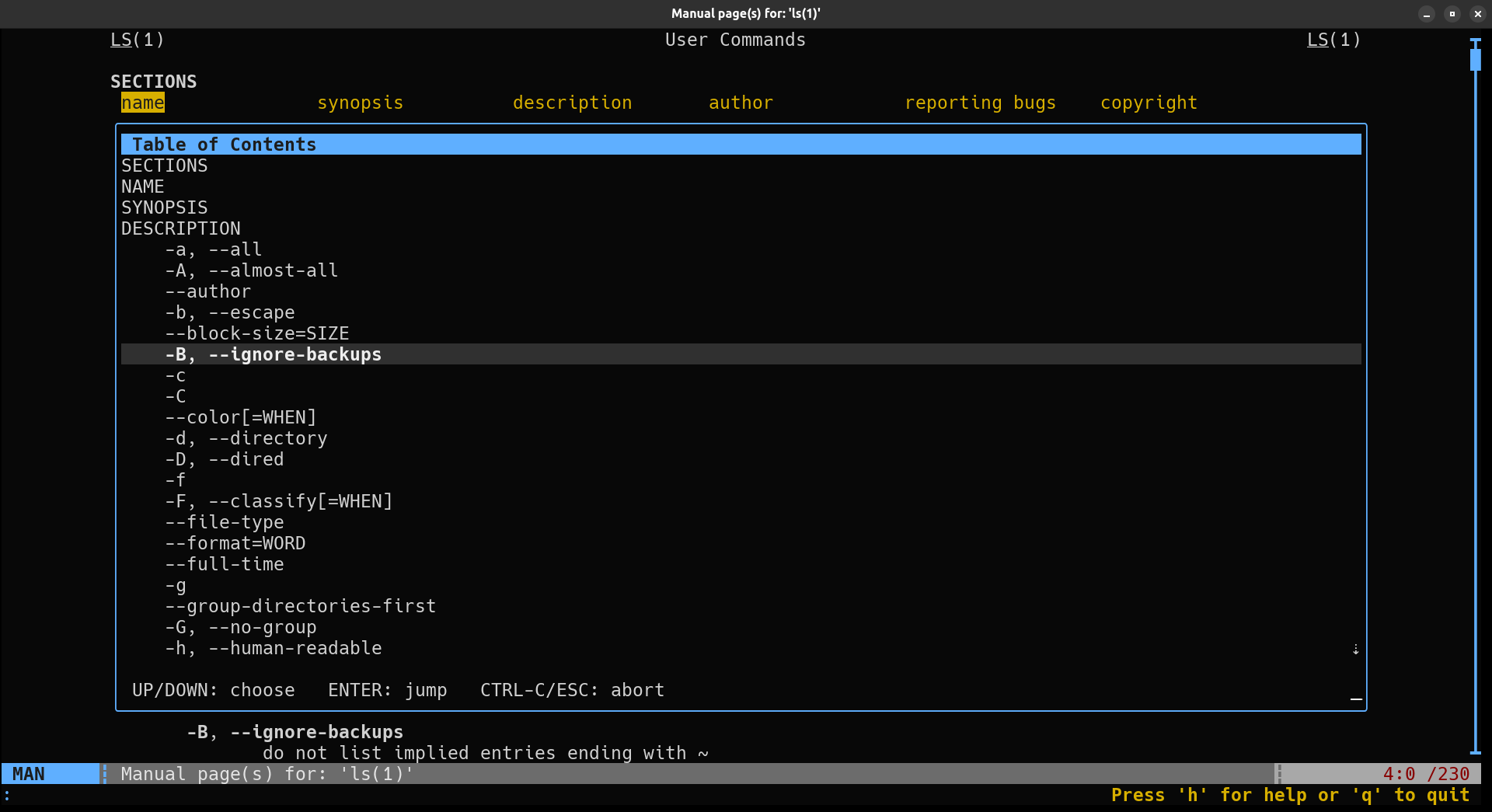
Task: Select '-h, --human-readable' in the list
Action: (273, 647)
